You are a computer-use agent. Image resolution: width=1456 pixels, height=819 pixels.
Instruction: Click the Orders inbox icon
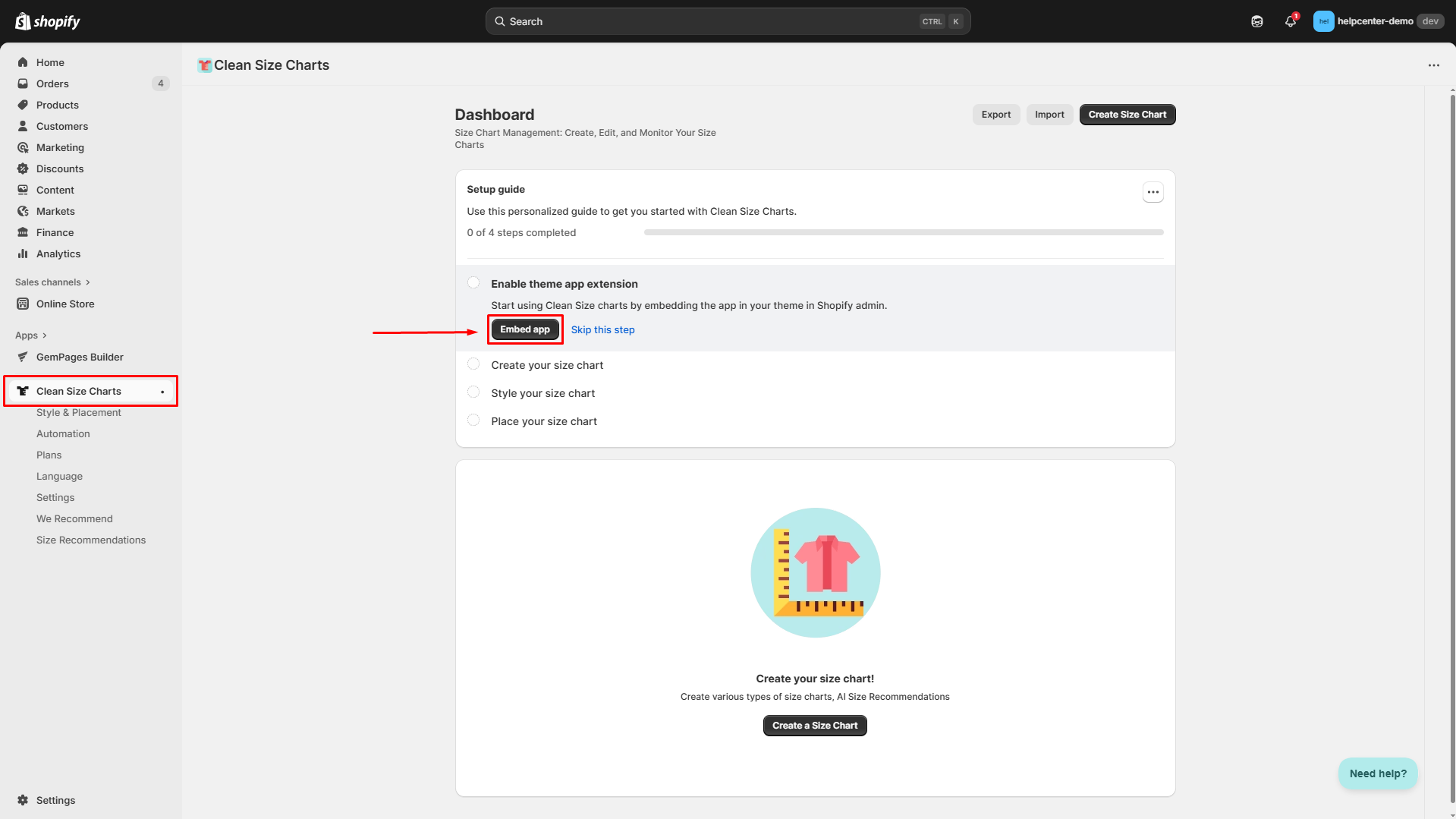click(x=23, y=83)
